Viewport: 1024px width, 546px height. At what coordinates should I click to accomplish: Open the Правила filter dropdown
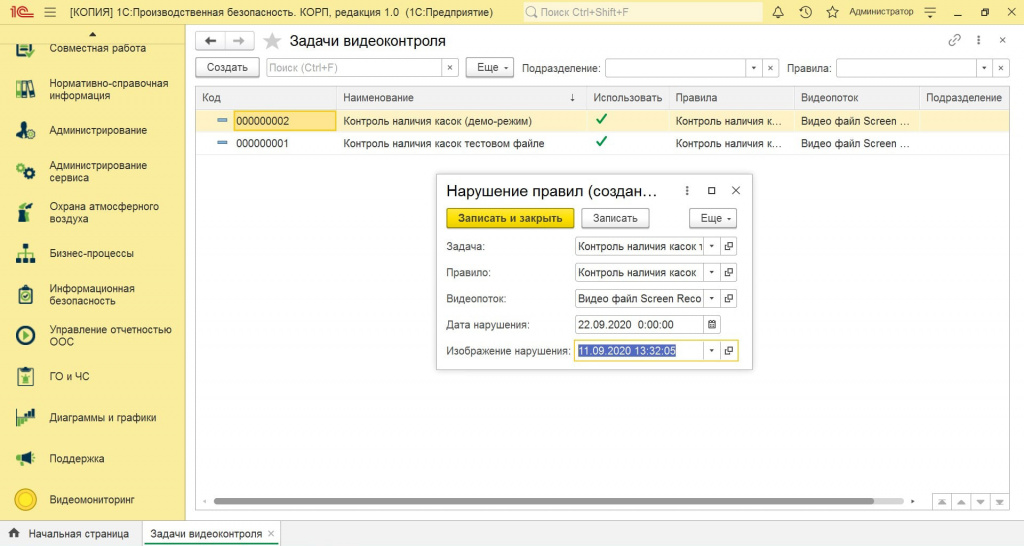point(984,68)
